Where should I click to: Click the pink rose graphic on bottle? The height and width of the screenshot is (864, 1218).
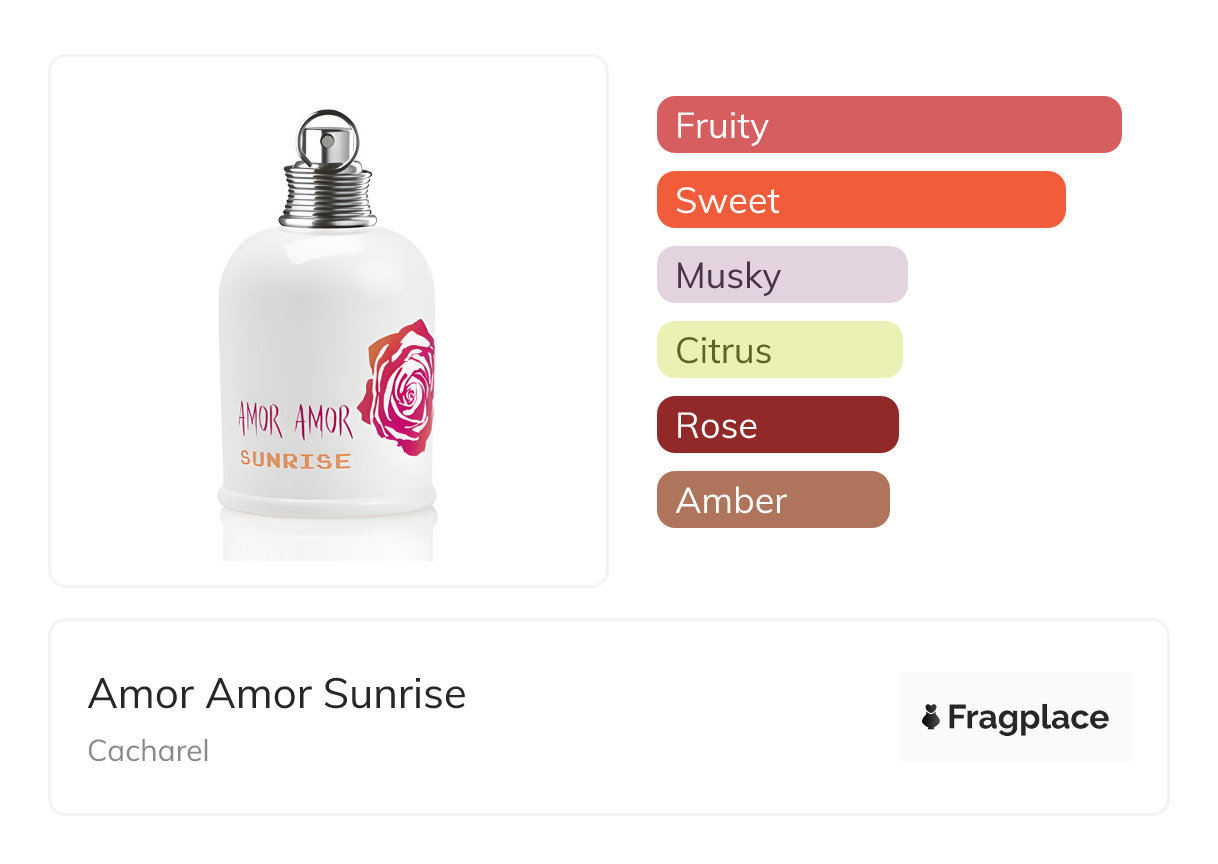pyautogui.click(x=400, y=385)
